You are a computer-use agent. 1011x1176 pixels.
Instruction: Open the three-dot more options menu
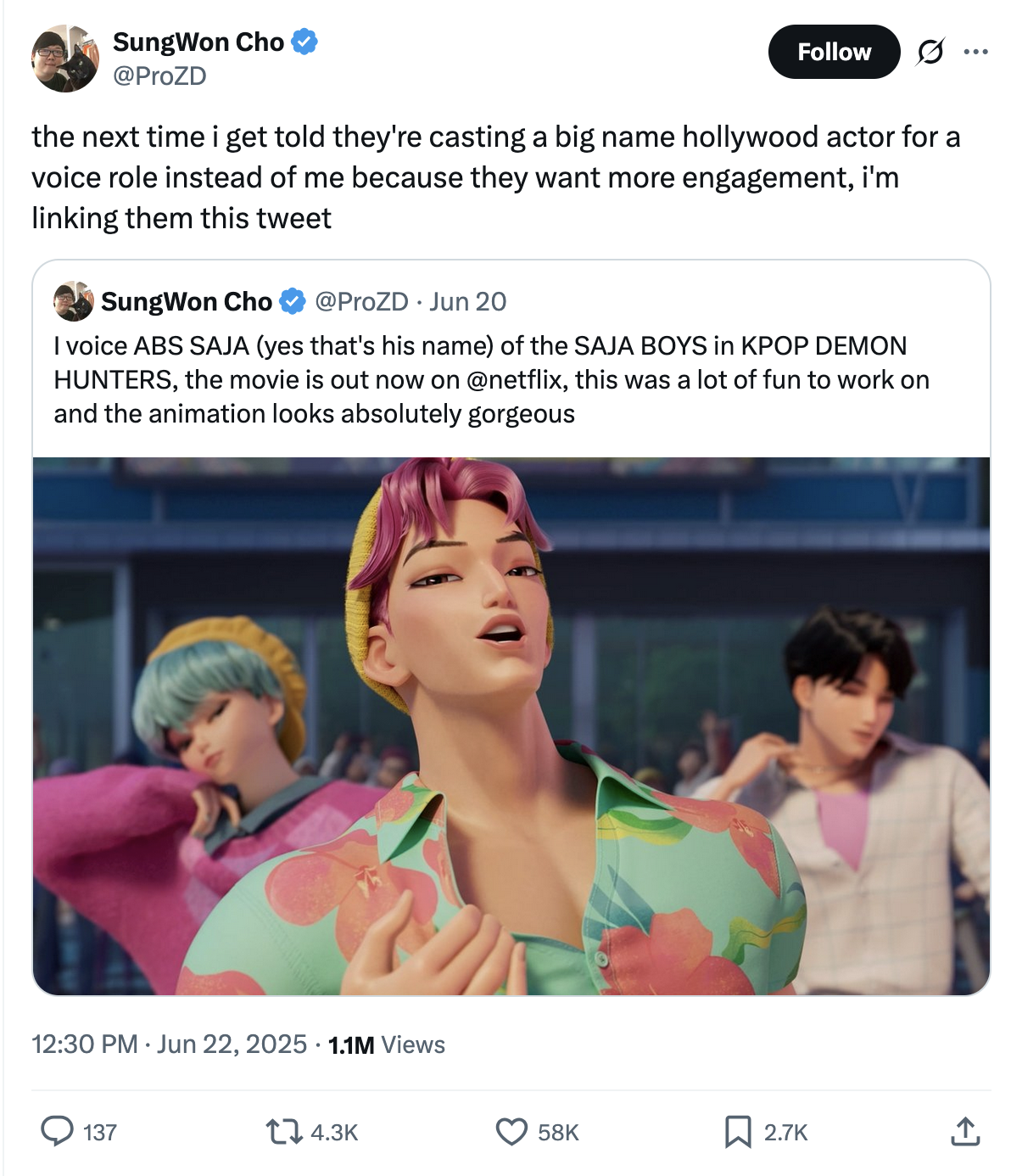coord(975,53)
